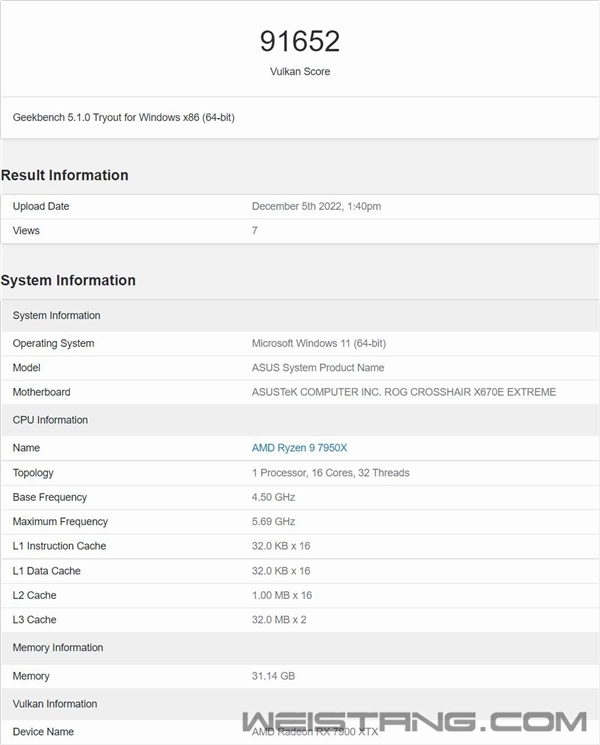This screenshot has width=600, height=745.
Task: Click the CPU Information section header
Action: [x=50, y=420]
